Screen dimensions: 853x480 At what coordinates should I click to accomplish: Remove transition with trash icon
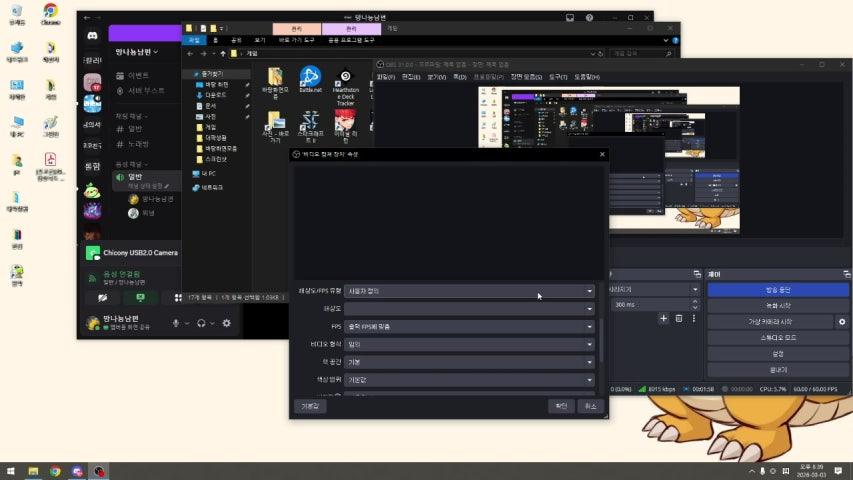click(x=679, y=318)
